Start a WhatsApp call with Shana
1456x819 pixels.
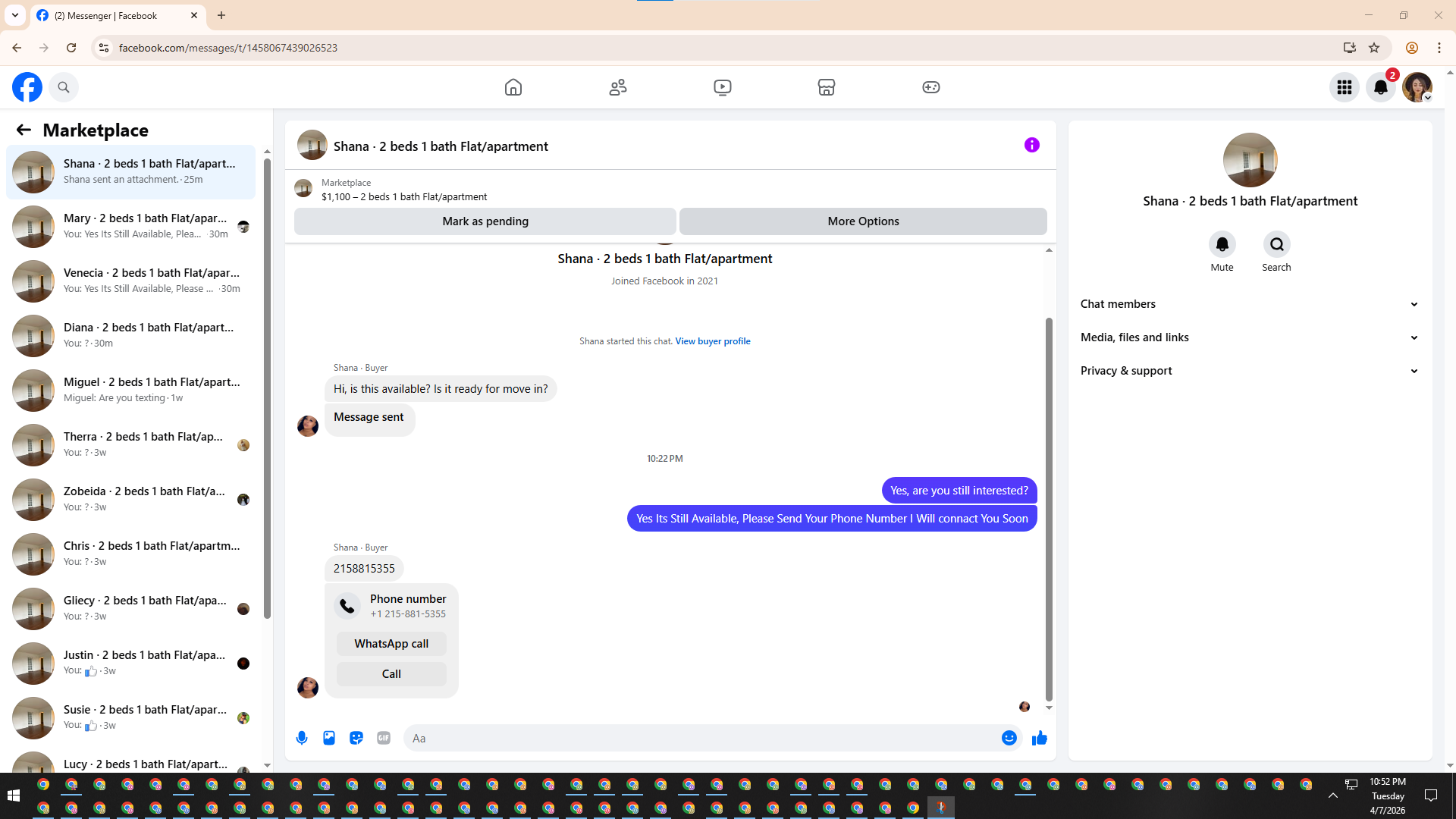pos(391,644)
